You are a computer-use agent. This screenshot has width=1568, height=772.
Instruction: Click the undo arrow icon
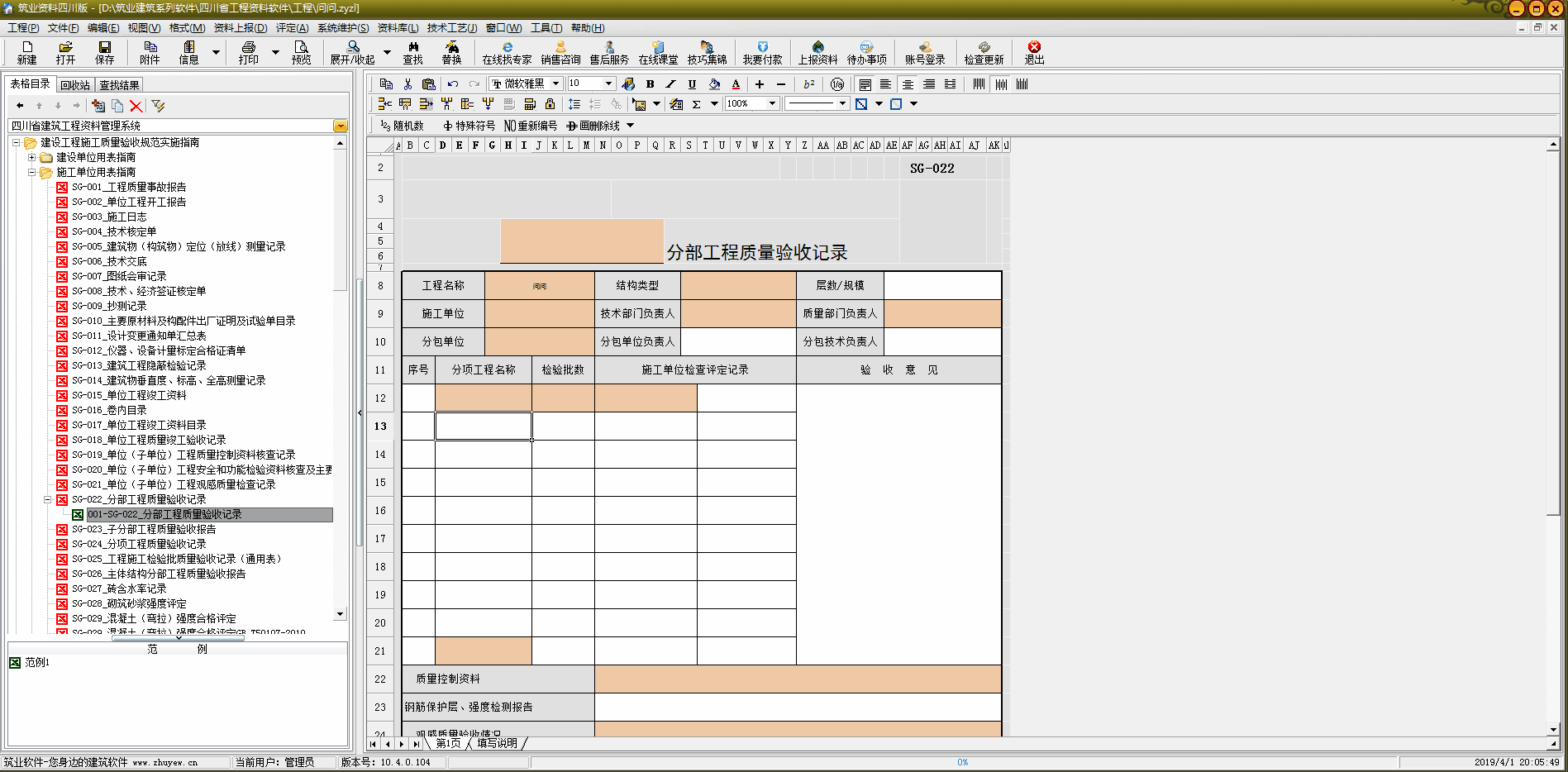(453, 83)
